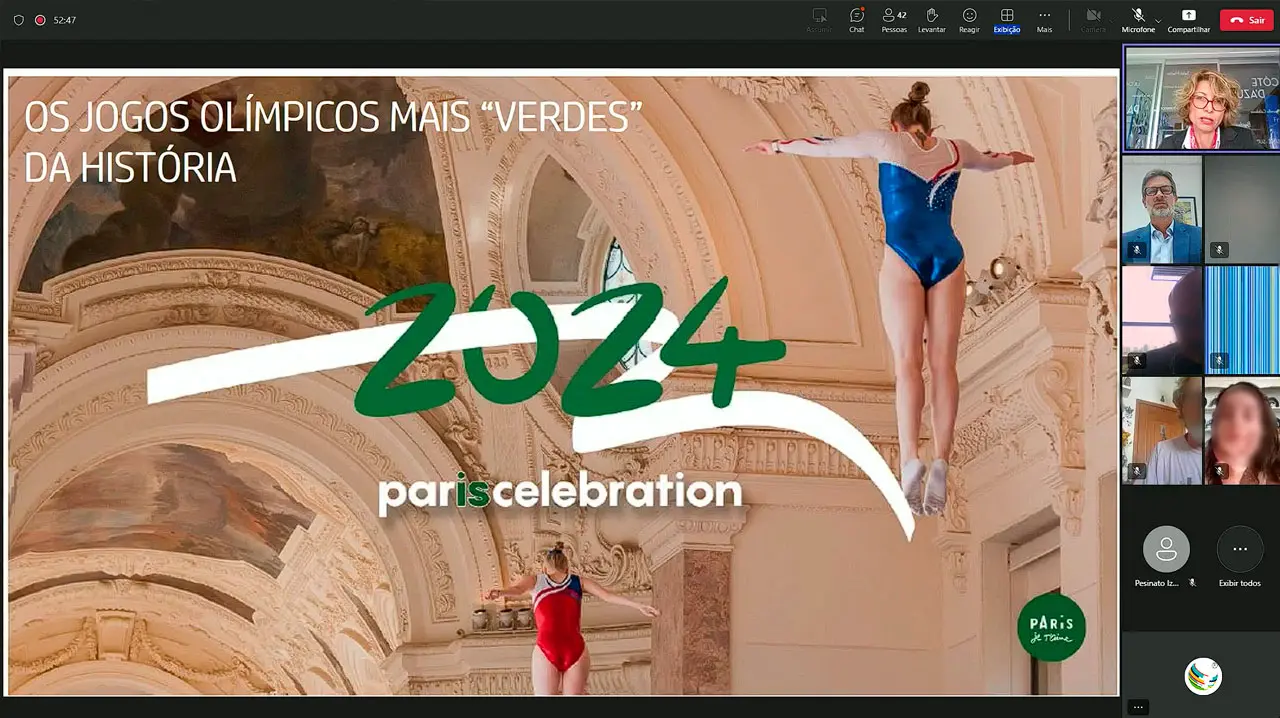
Task: Open the small ellipsis menu at bottom
Action: [1138, 707]
